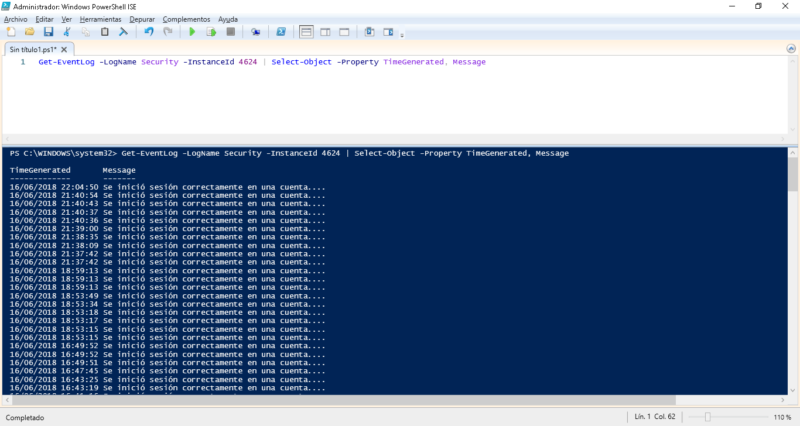Image resolution: width=800 pixels, height=426 pixels.
Task: Undo the last edit
Action: (149, 32)
